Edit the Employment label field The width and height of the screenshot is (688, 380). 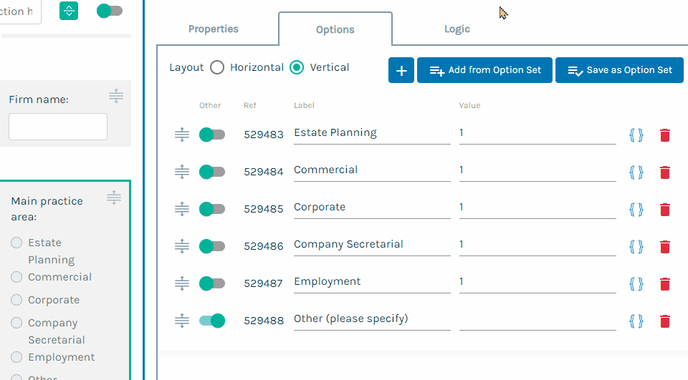(x=372, y=283)
